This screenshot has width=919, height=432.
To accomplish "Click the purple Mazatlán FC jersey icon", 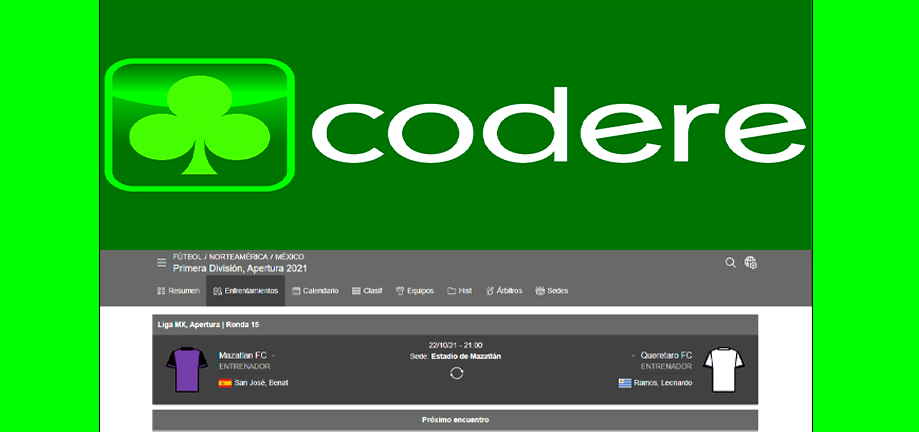I will pyautogui.click(x=184, y=370).
